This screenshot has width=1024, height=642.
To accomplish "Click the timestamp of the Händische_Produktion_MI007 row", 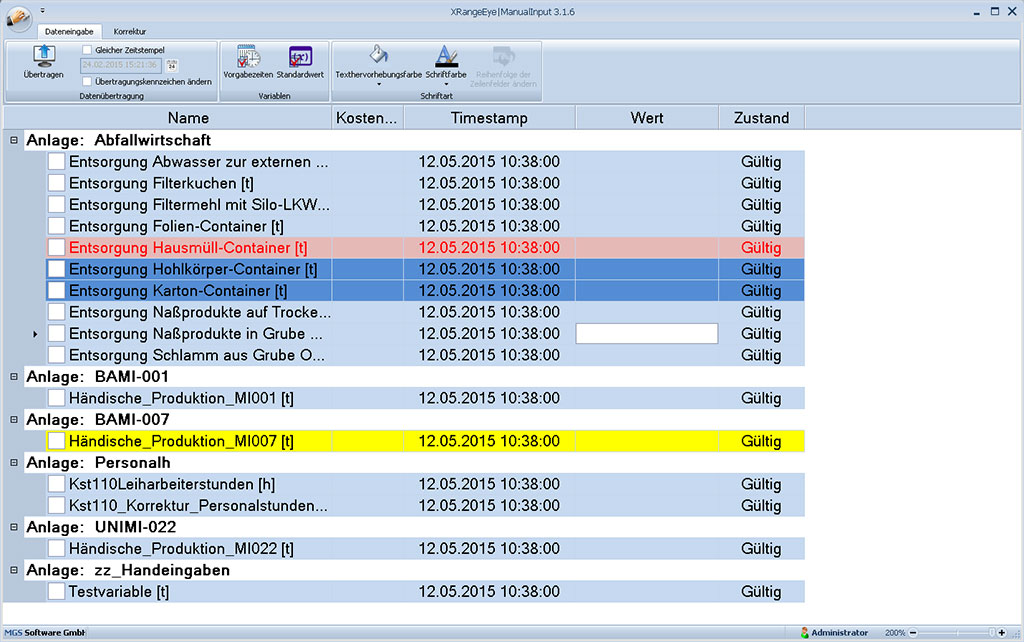I will (489, 441).
